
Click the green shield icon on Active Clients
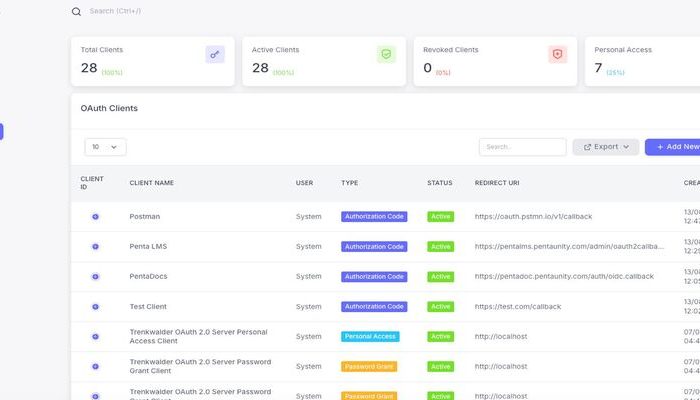click(x=386, y=55)
